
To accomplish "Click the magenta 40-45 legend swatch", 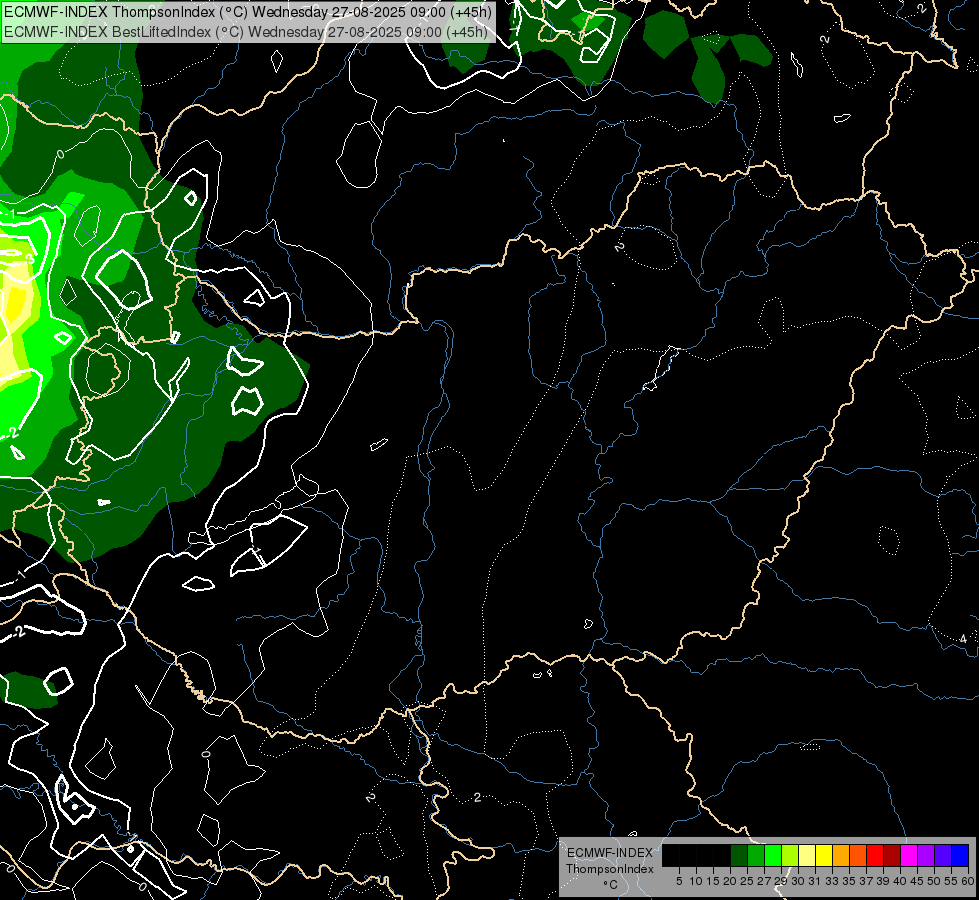I will coord(909,855).
